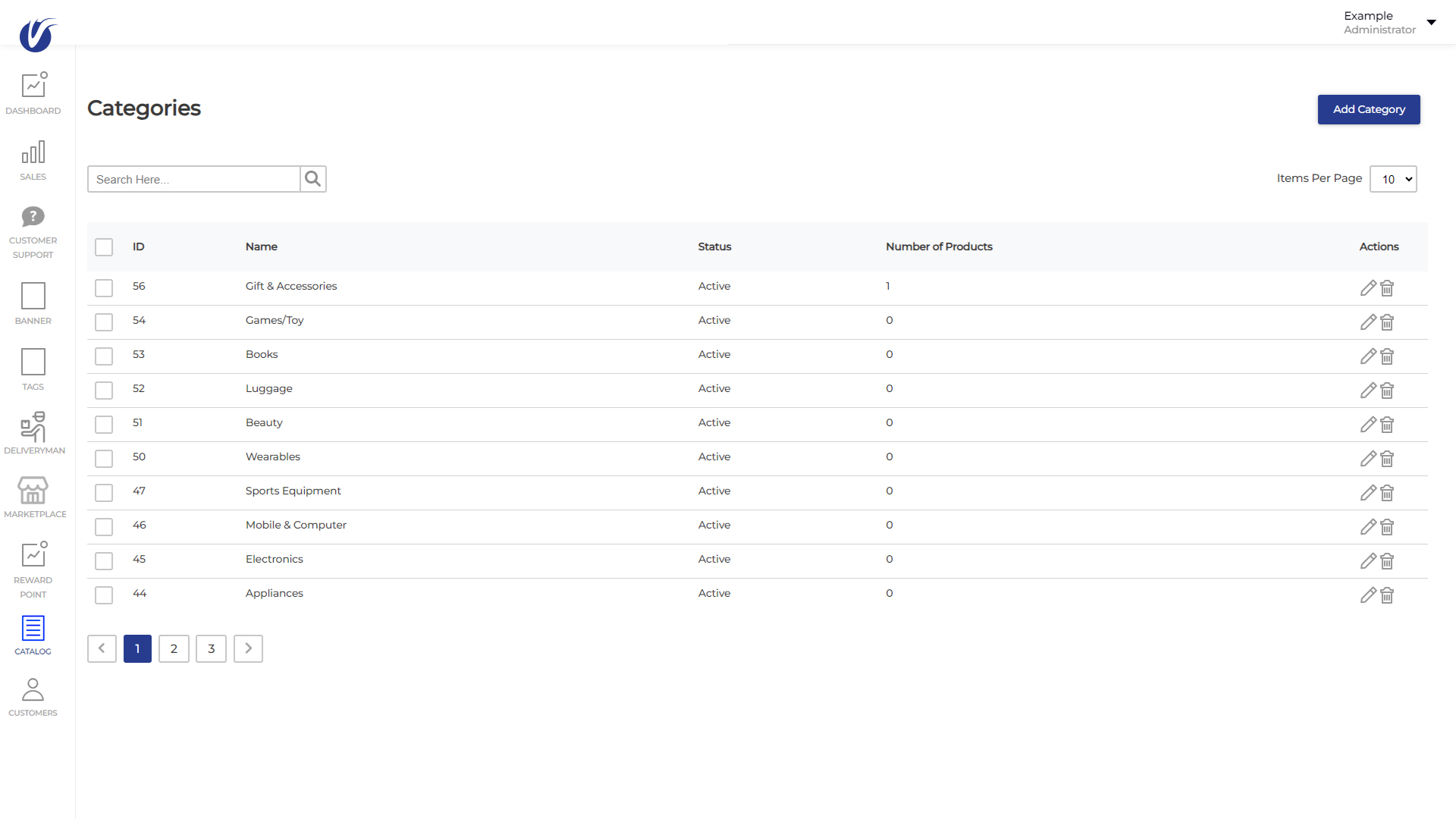Select all categories with header checkbox
The width and height of the screenshot is (1456, 819).
click(104, 247)
